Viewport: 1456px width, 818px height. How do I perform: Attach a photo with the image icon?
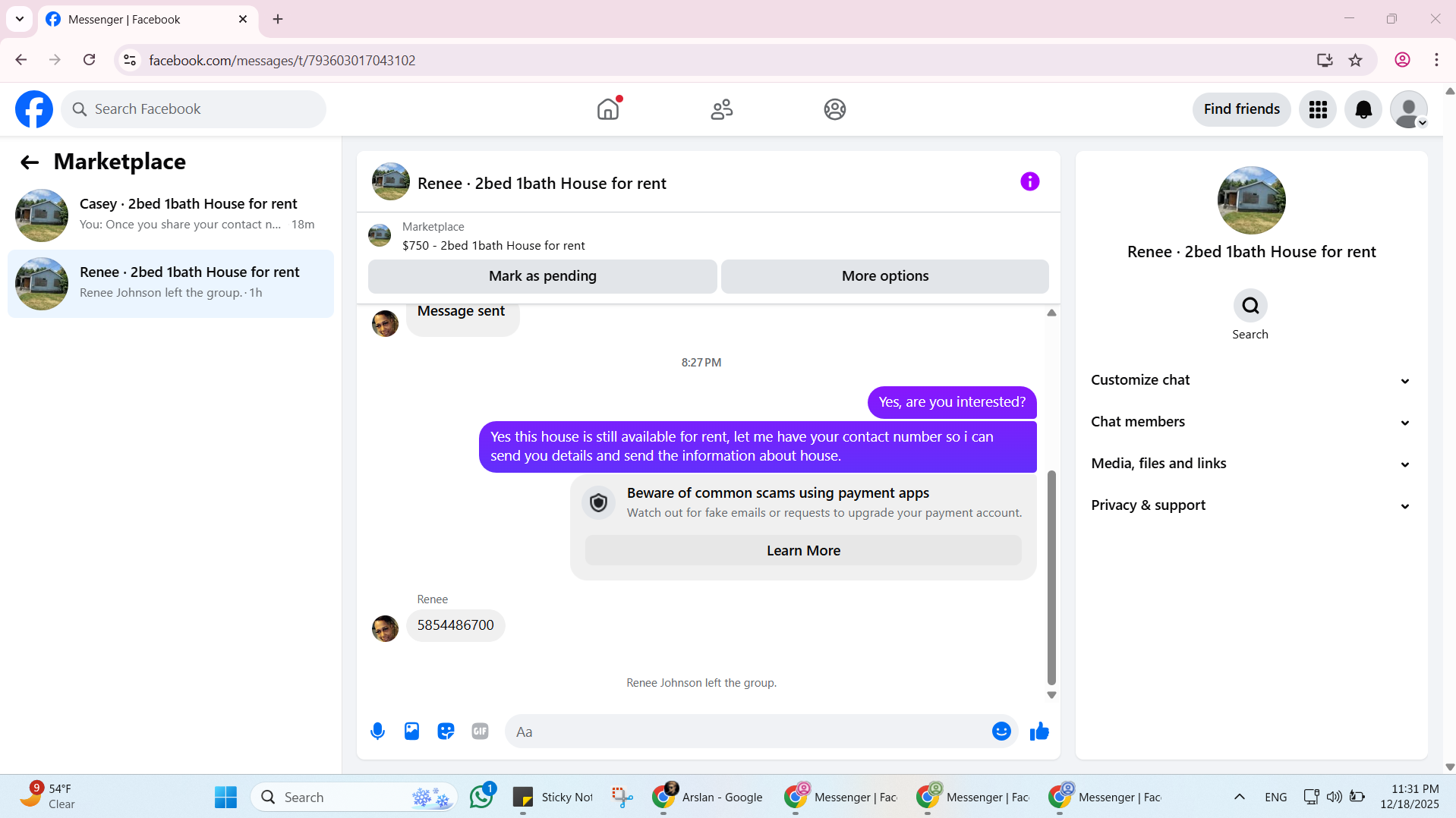click(x=411, y=731)
